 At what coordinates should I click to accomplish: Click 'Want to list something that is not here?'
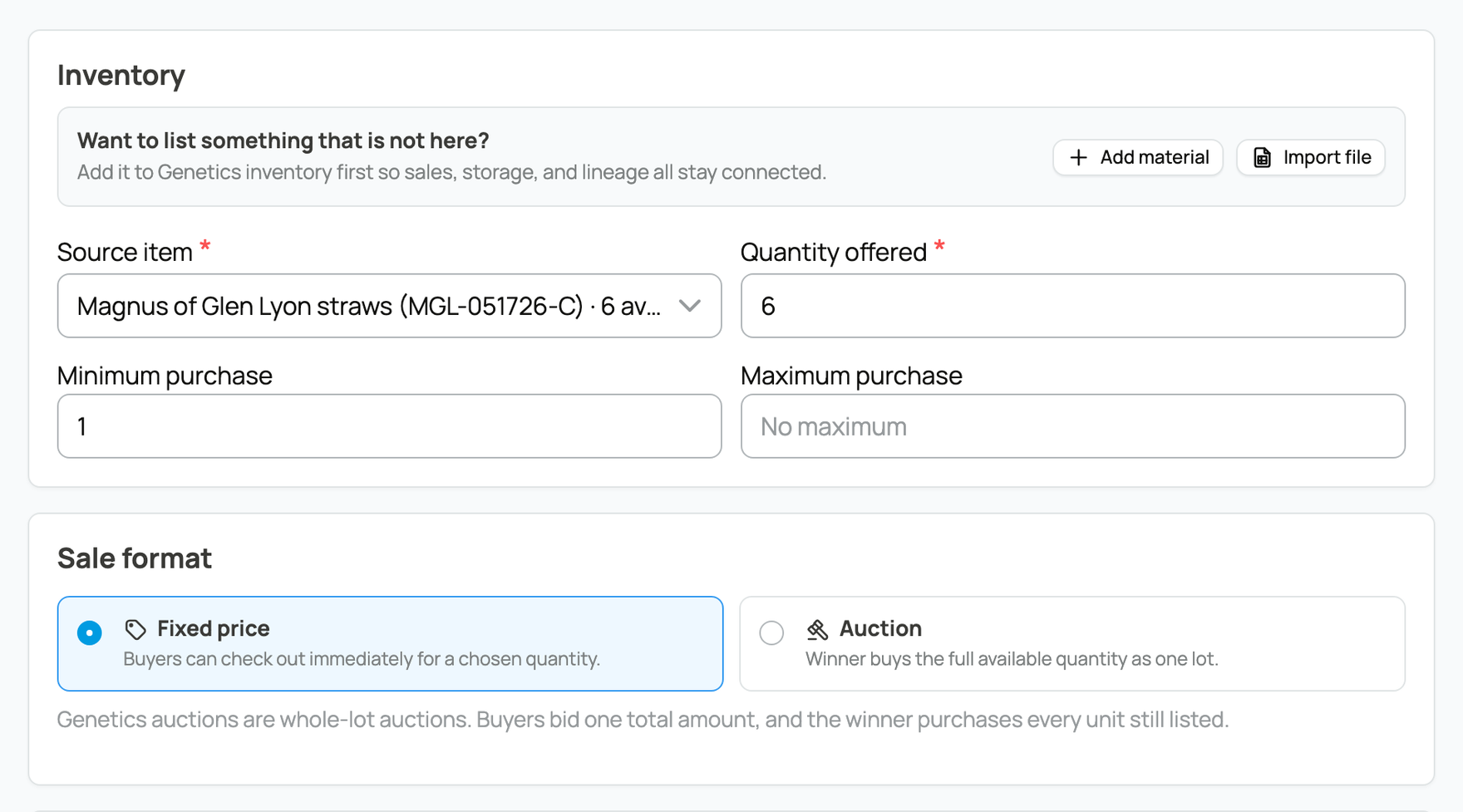[283, 140]
